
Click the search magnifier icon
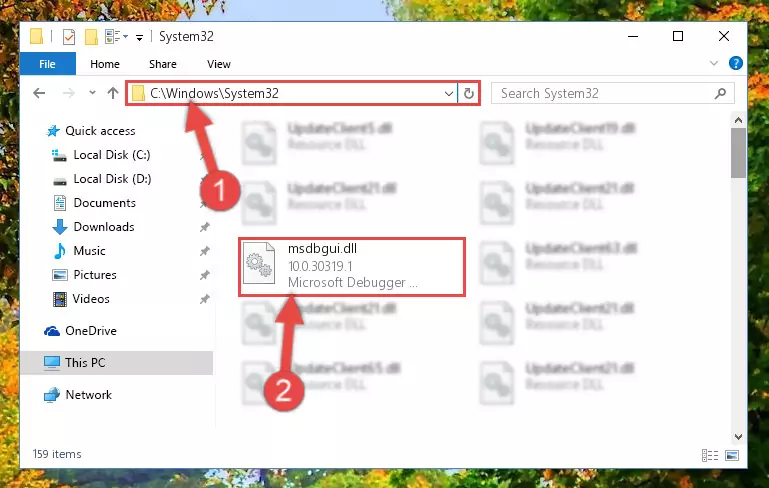pyautogui.click(x=720, y=93)
